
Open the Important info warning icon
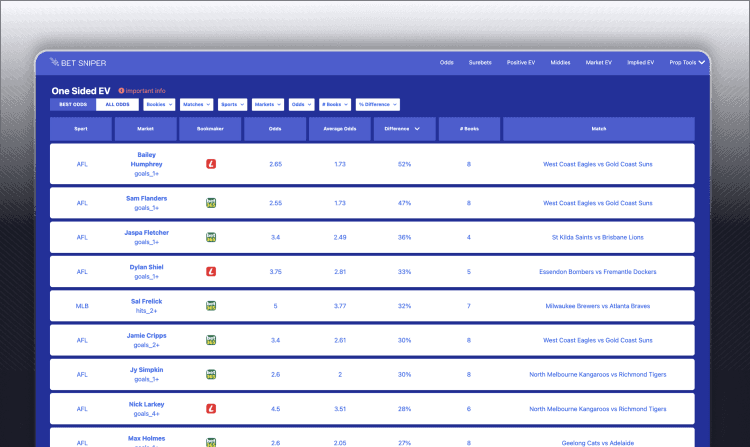[x=121, y=91]
